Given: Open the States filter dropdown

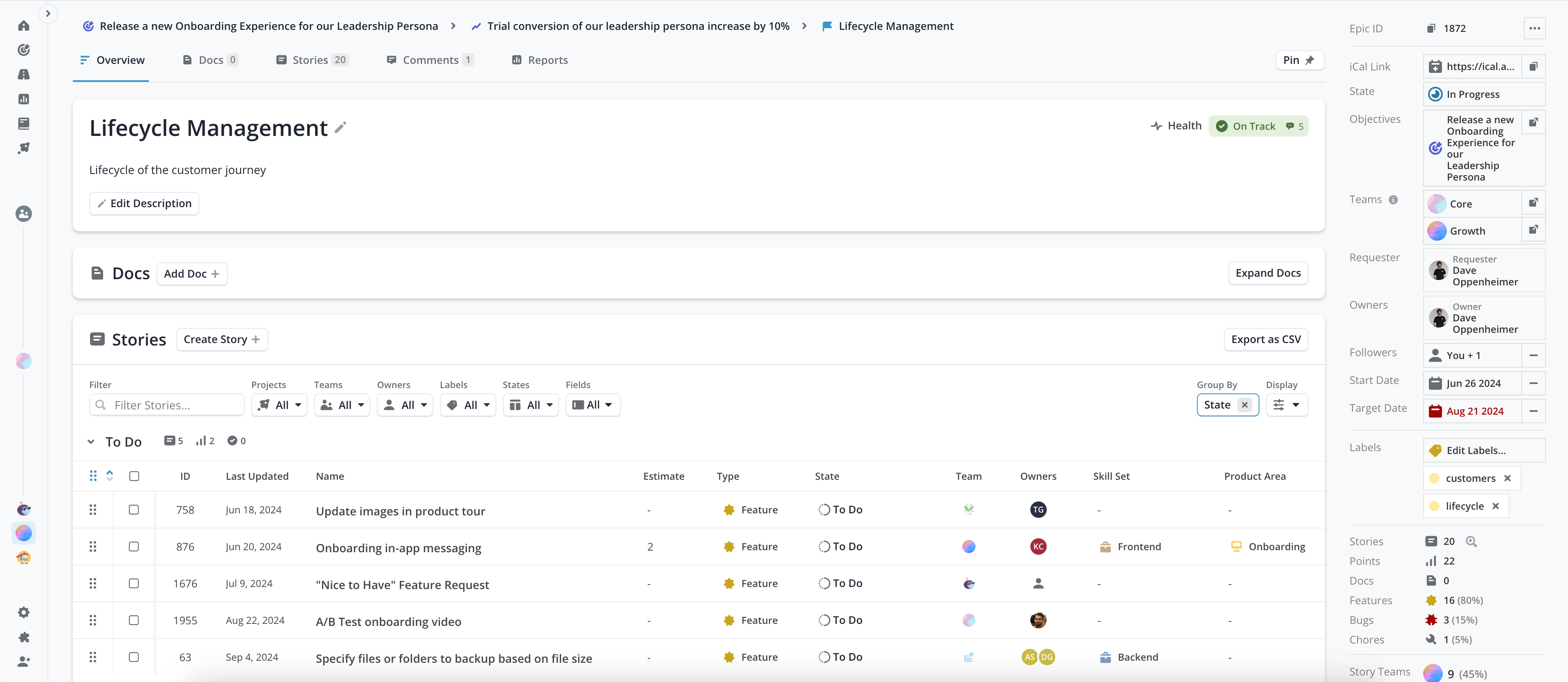Looking at the screenshot, I should (531, 405).
